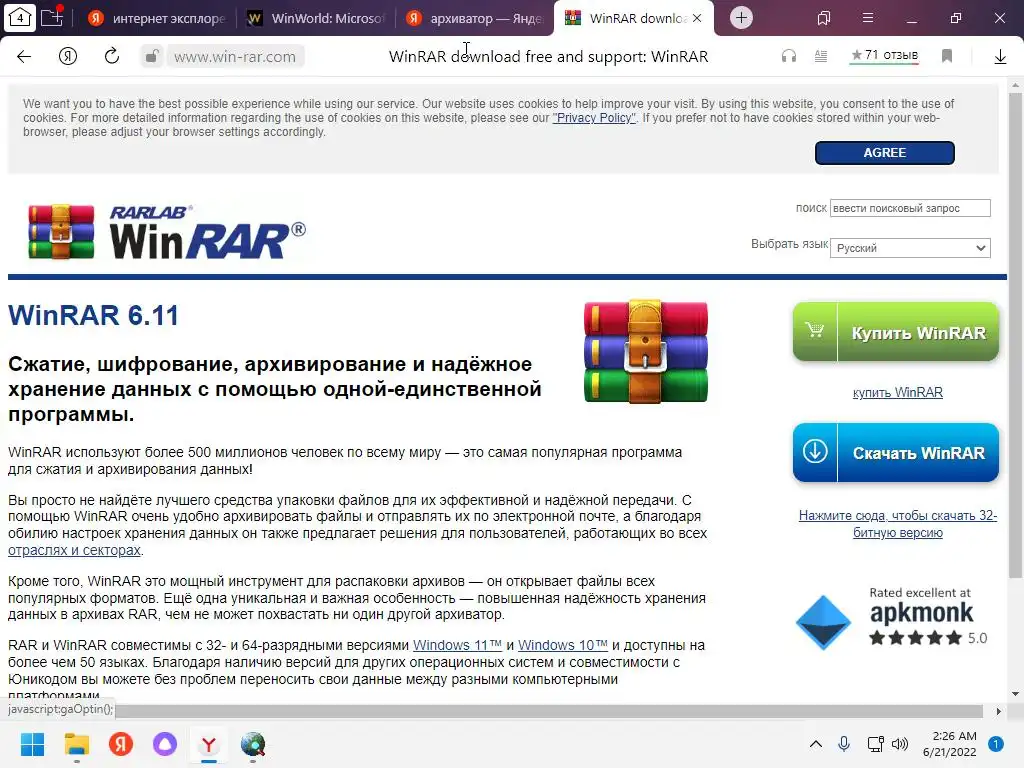Open the notification badge in tray

996,744
